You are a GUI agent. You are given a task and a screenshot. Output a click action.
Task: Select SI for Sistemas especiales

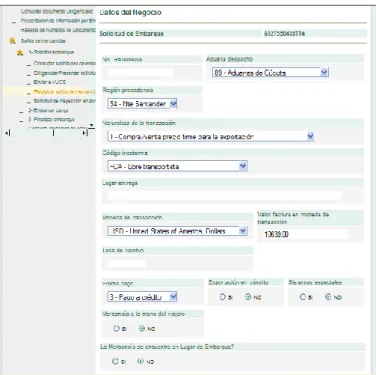[303, 297]
